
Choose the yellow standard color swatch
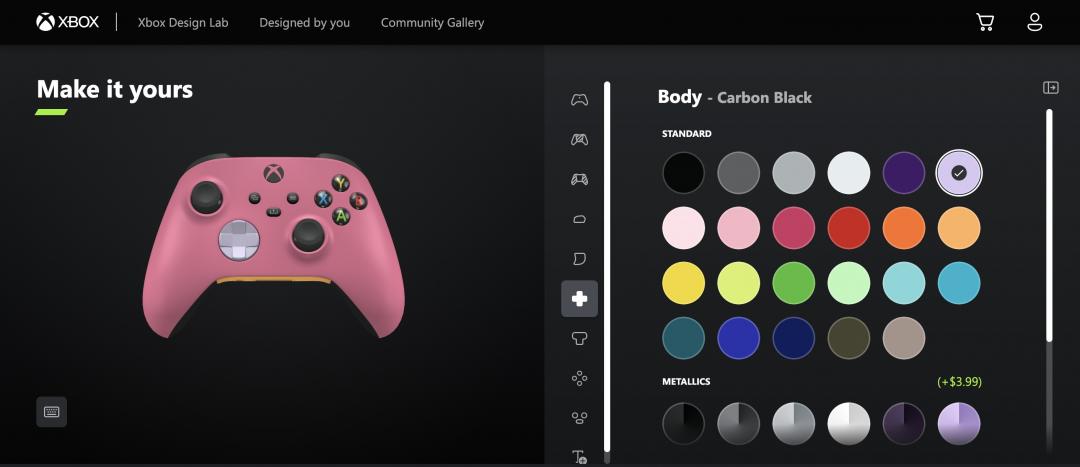click(x=683, y=283)
